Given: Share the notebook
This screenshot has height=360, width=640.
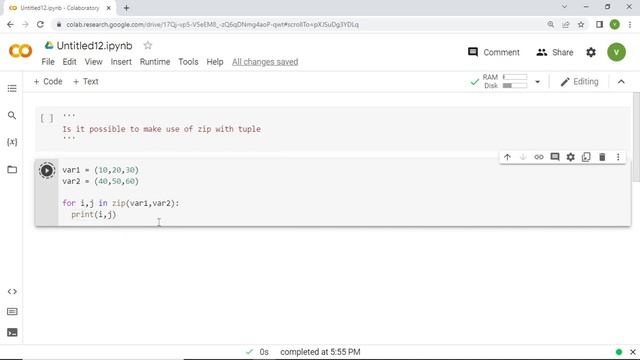Looking at the screenshot, I should pyautogui.click(x=555, y=52).
